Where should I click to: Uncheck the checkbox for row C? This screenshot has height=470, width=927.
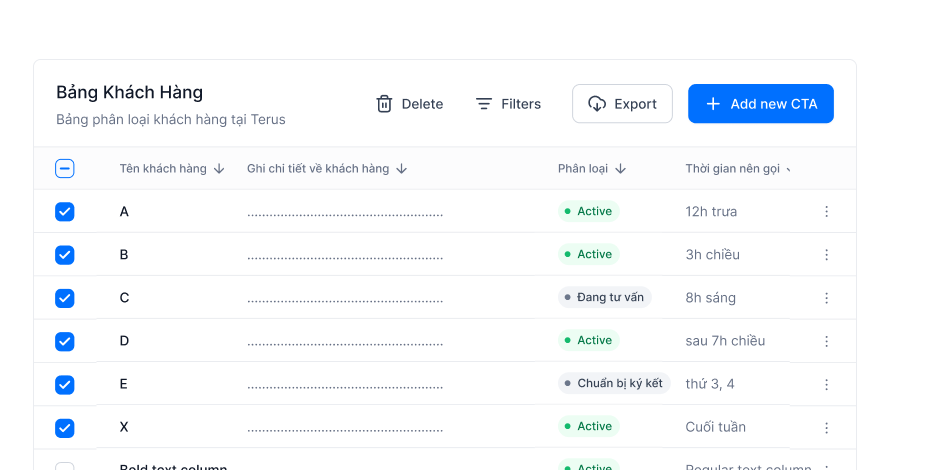(65, 298)
